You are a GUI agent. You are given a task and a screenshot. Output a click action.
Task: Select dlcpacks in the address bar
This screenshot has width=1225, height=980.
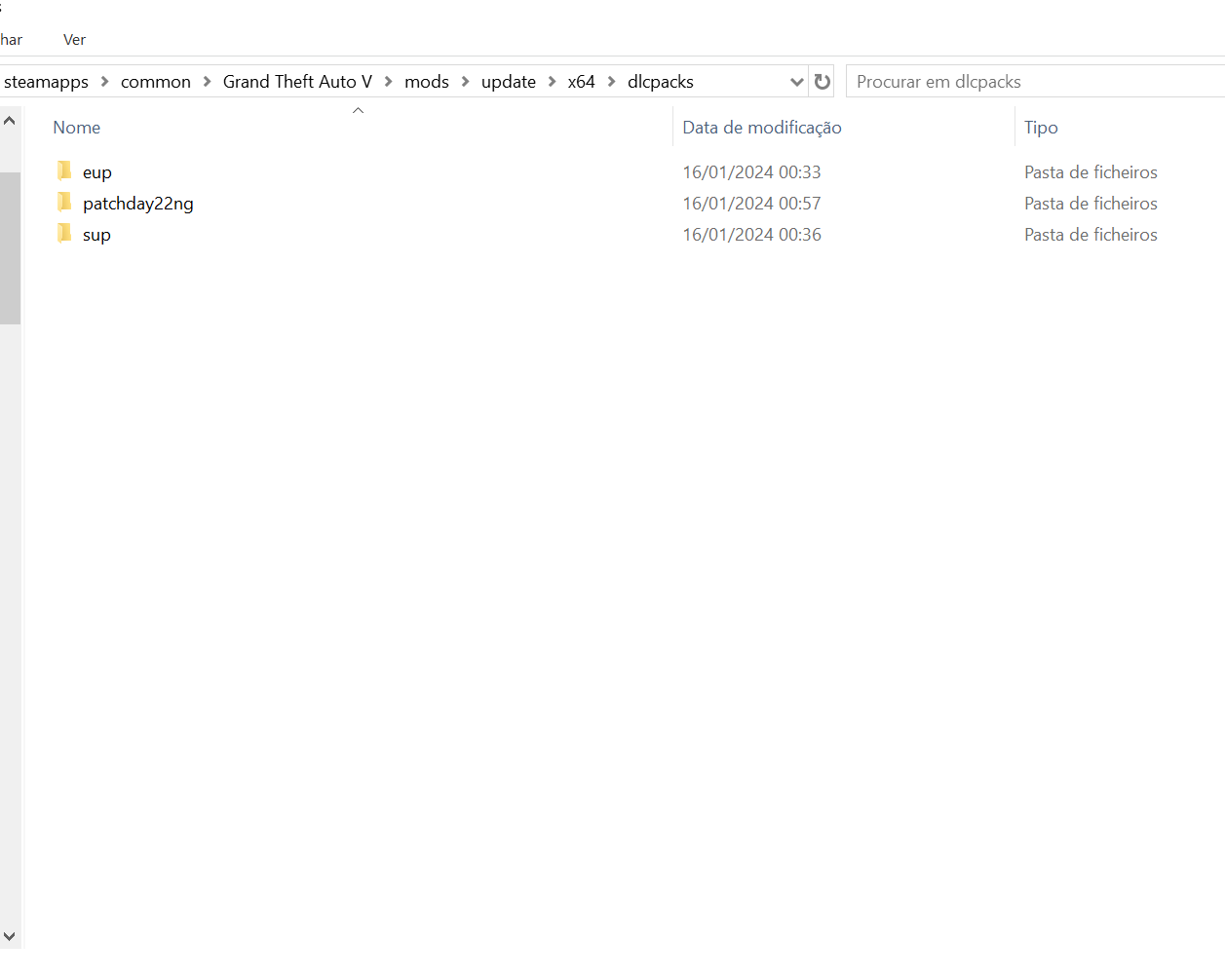(x=661, y=82)
